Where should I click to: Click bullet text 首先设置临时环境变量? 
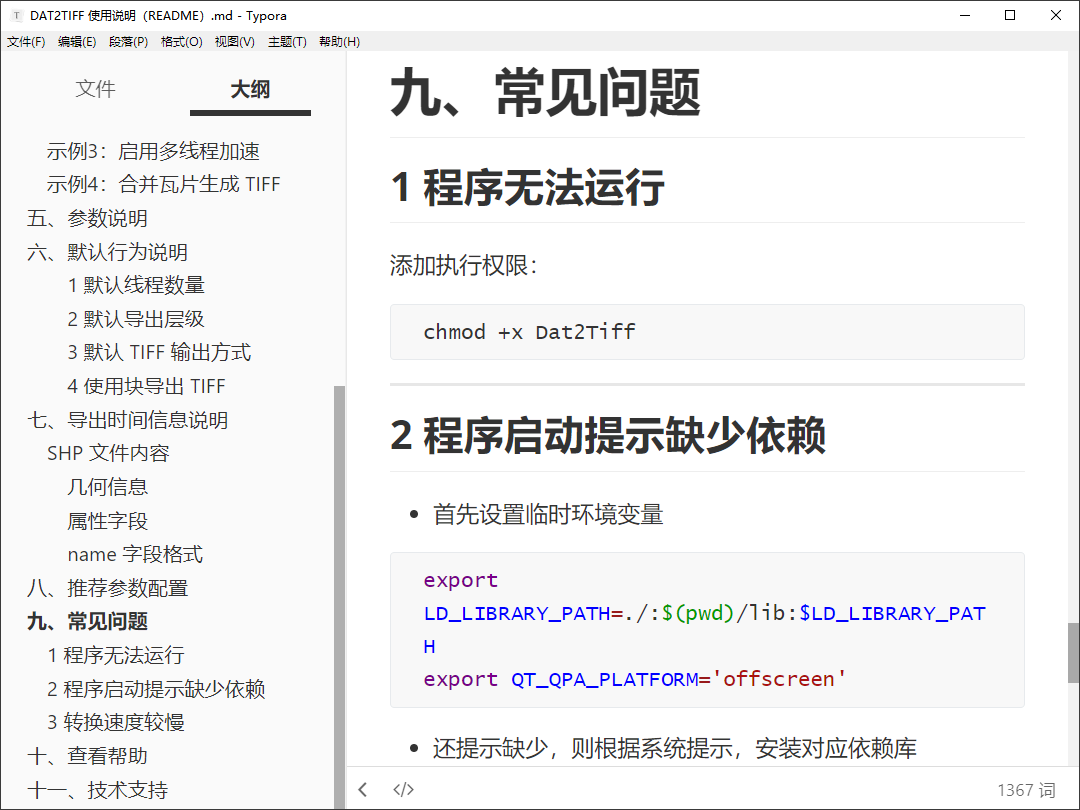pyautogui.click(x=548, y=515)
